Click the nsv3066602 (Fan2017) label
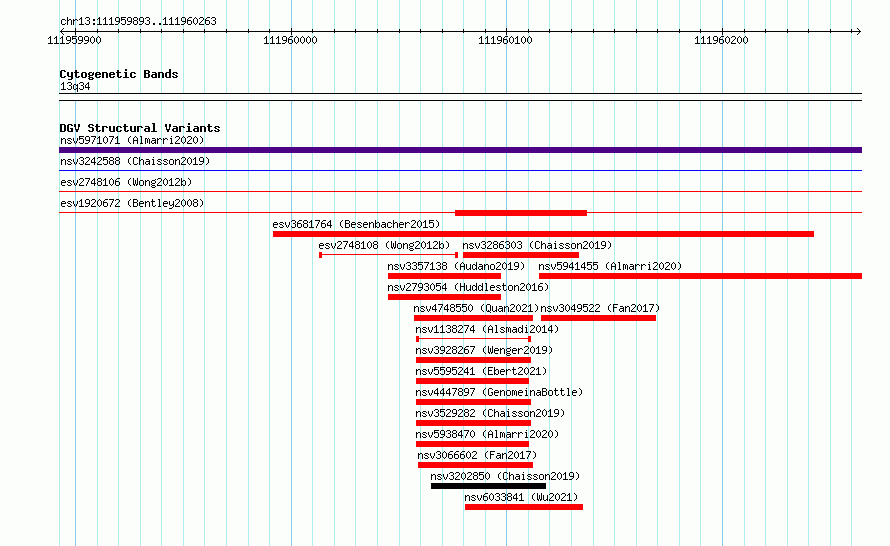Image resolution: width=890 pixels, height=546 pixels. click(477, 455)
